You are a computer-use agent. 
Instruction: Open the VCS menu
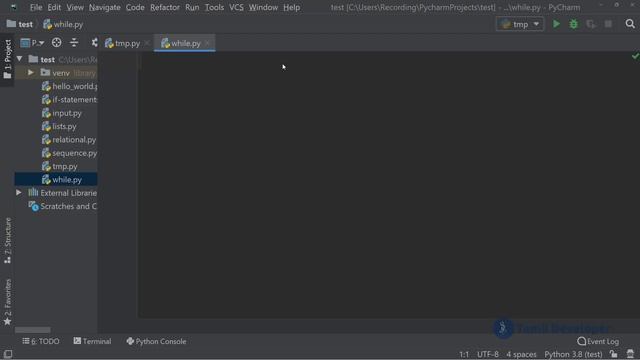pyautogui.click(x=236, y=7)
